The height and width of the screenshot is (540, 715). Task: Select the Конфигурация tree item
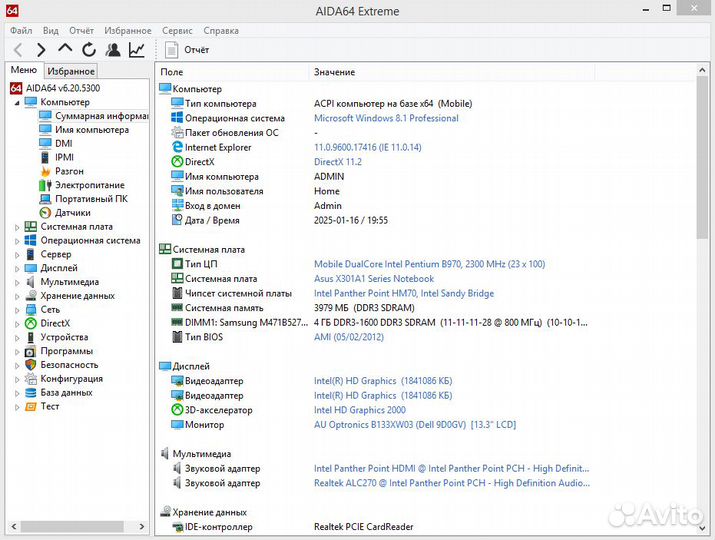click(x=72, y=379)
